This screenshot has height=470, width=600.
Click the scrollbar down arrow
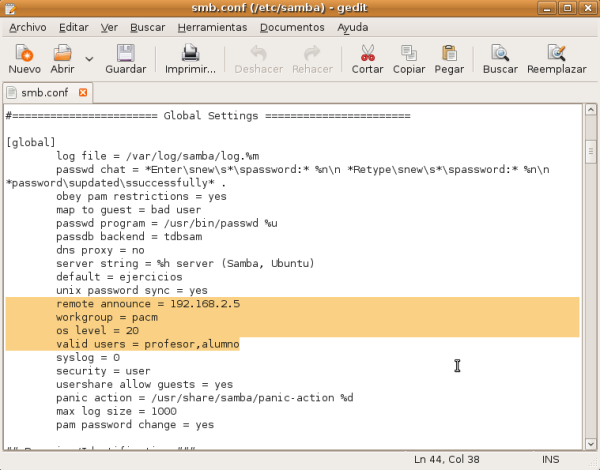tap(591, 442)
